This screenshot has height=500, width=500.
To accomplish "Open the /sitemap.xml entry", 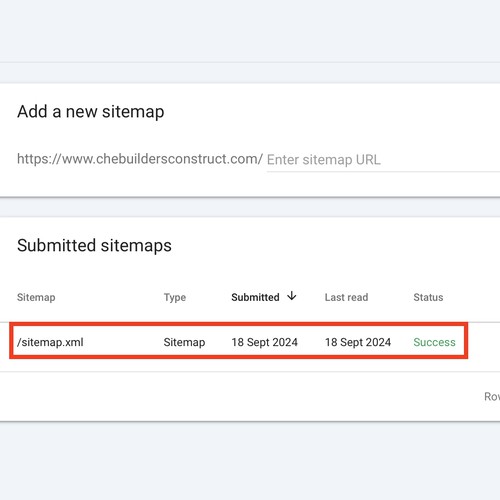I will pos(50,342).
